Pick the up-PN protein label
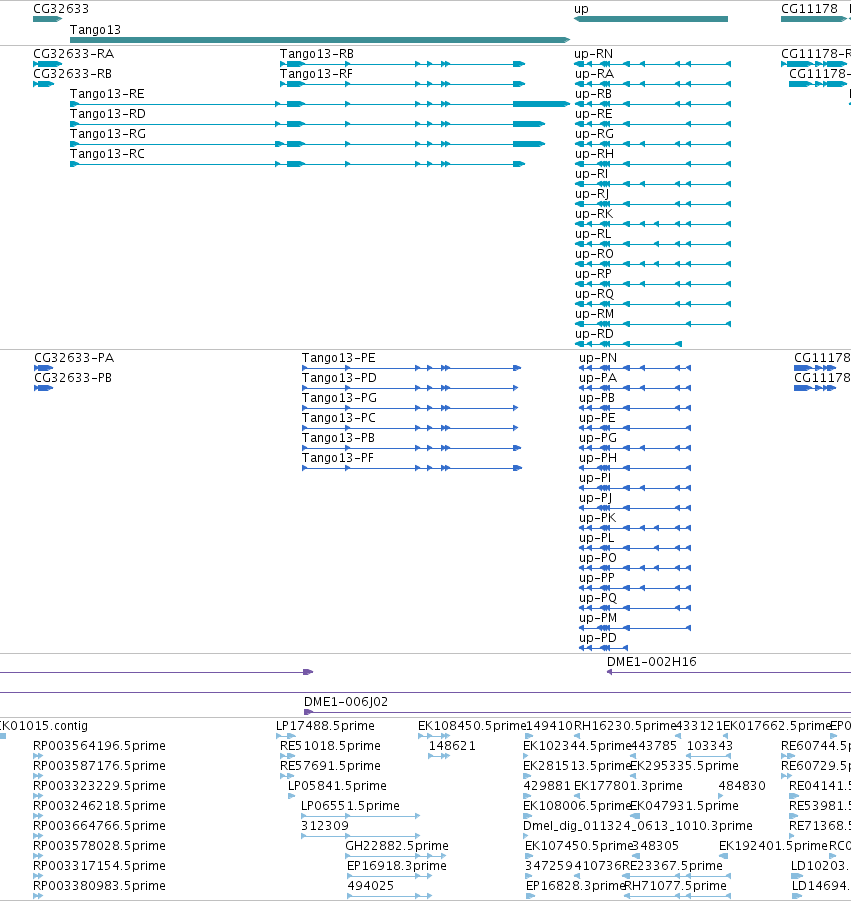851x901 pixels. coord(598,357)
